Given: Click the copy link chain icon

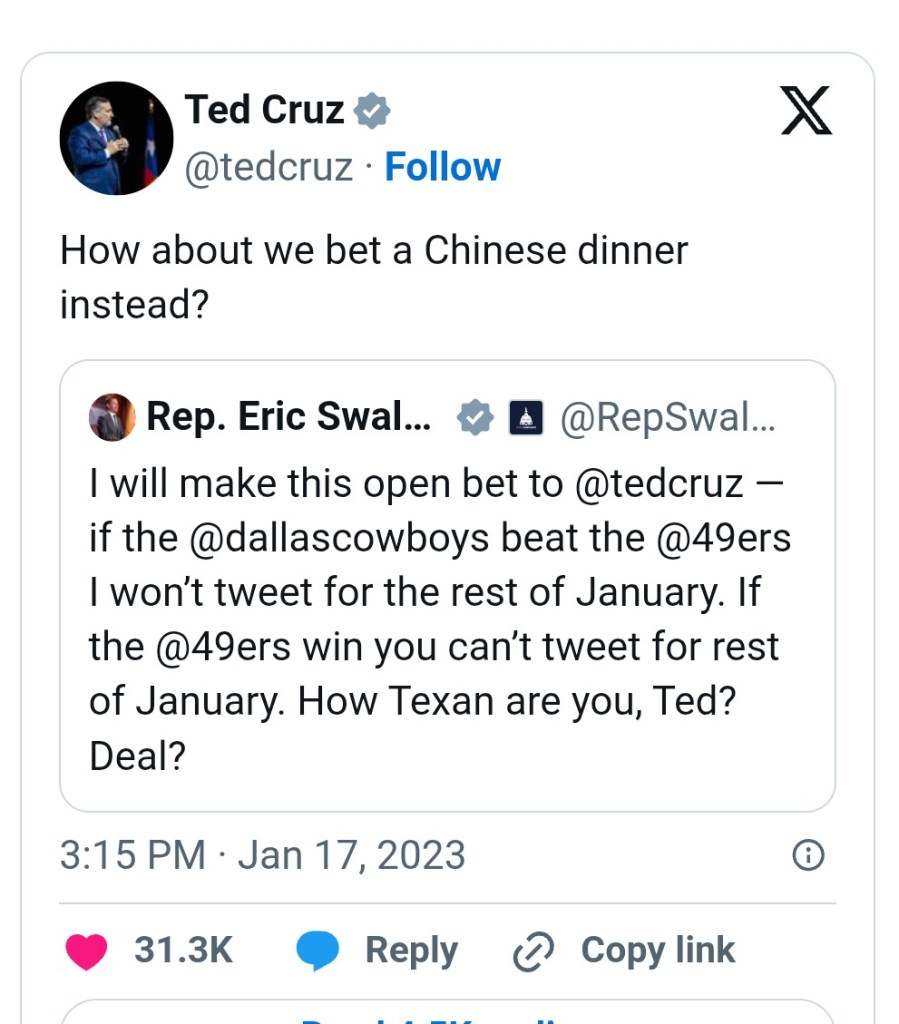Looking at the screenshot, I should (x=533, y=952).
